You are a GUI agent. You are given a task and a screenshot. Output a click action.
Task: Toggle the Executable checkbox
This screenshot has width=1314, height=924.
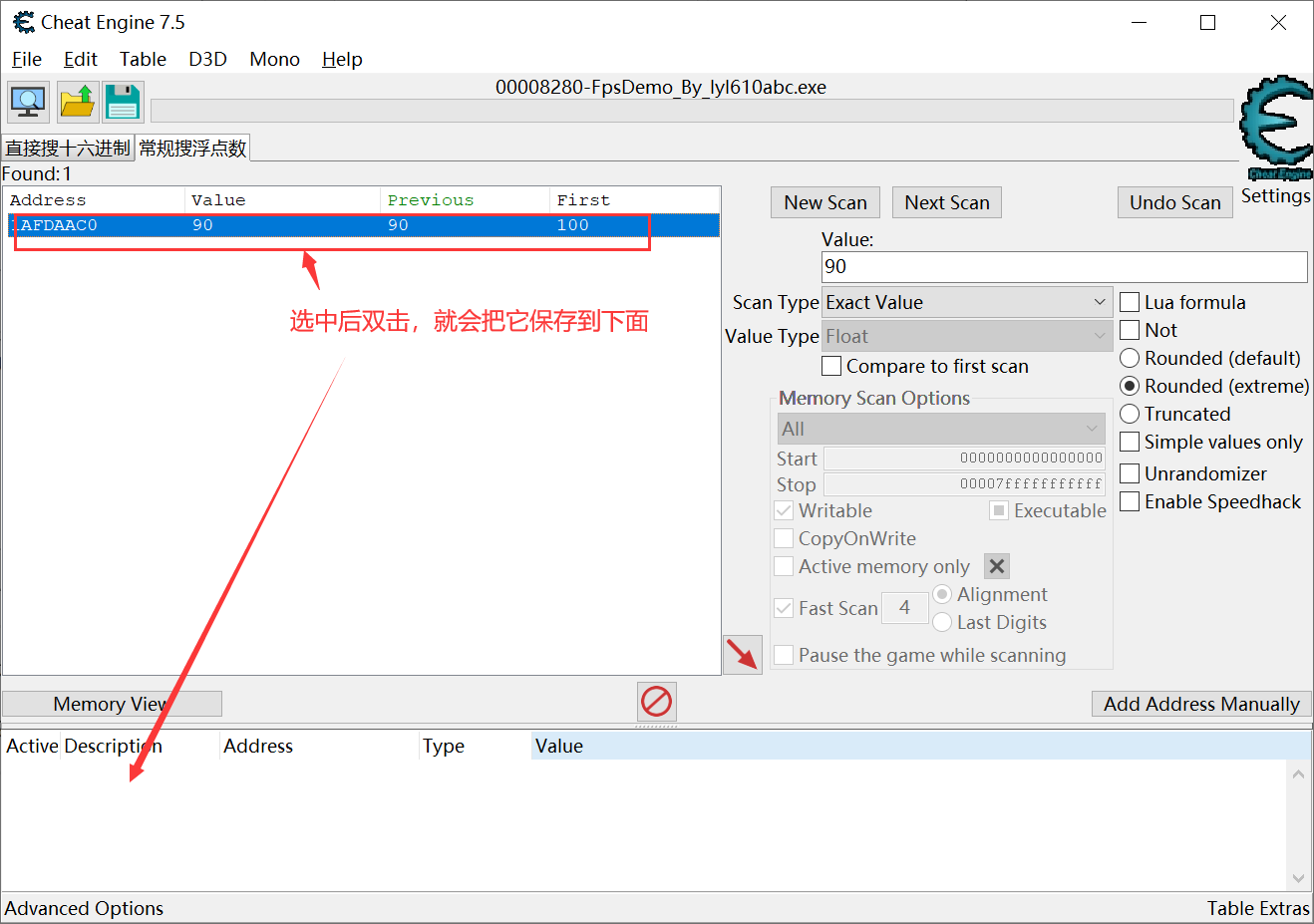(999, 510)
